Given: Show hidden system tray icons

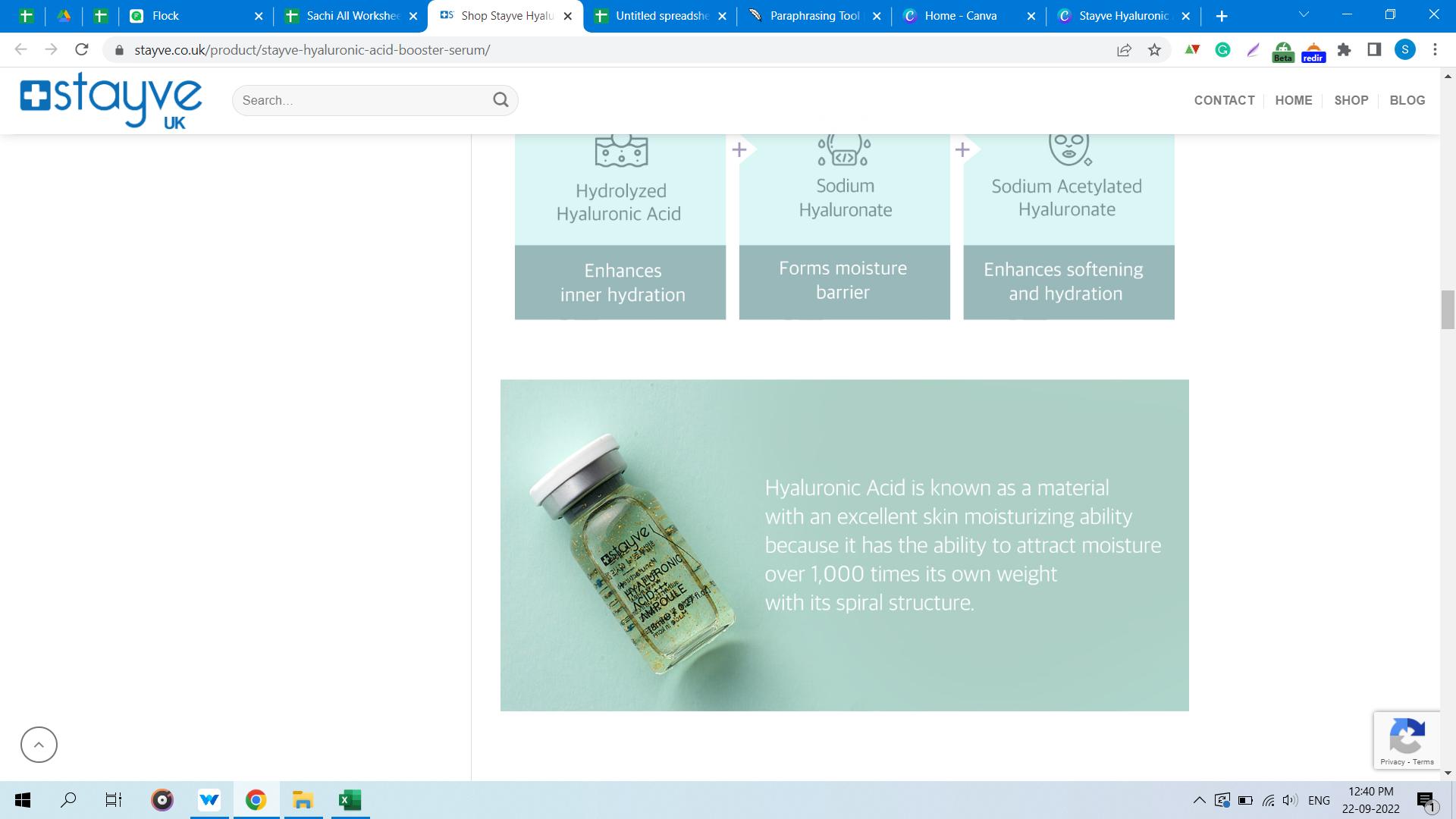Looking at the screenshot, I should tap(1199, 800).
